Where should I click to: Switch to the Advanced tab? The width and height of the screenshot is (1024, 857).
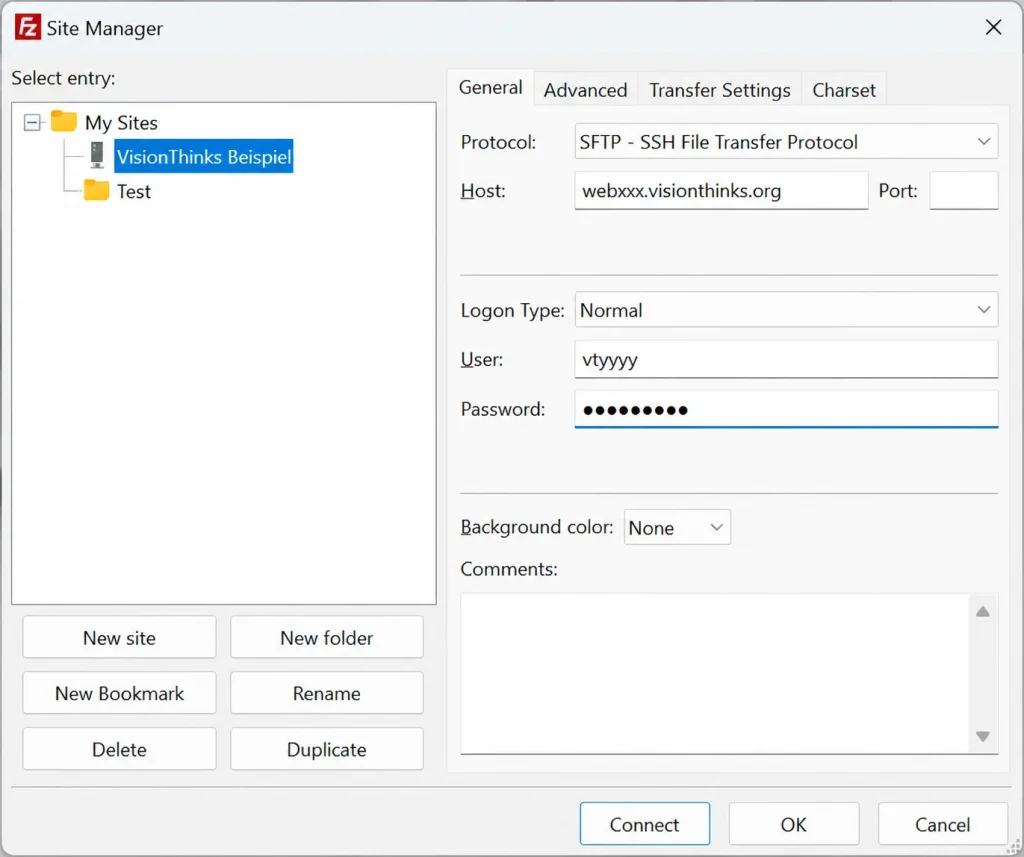click(x=585, y=89)
